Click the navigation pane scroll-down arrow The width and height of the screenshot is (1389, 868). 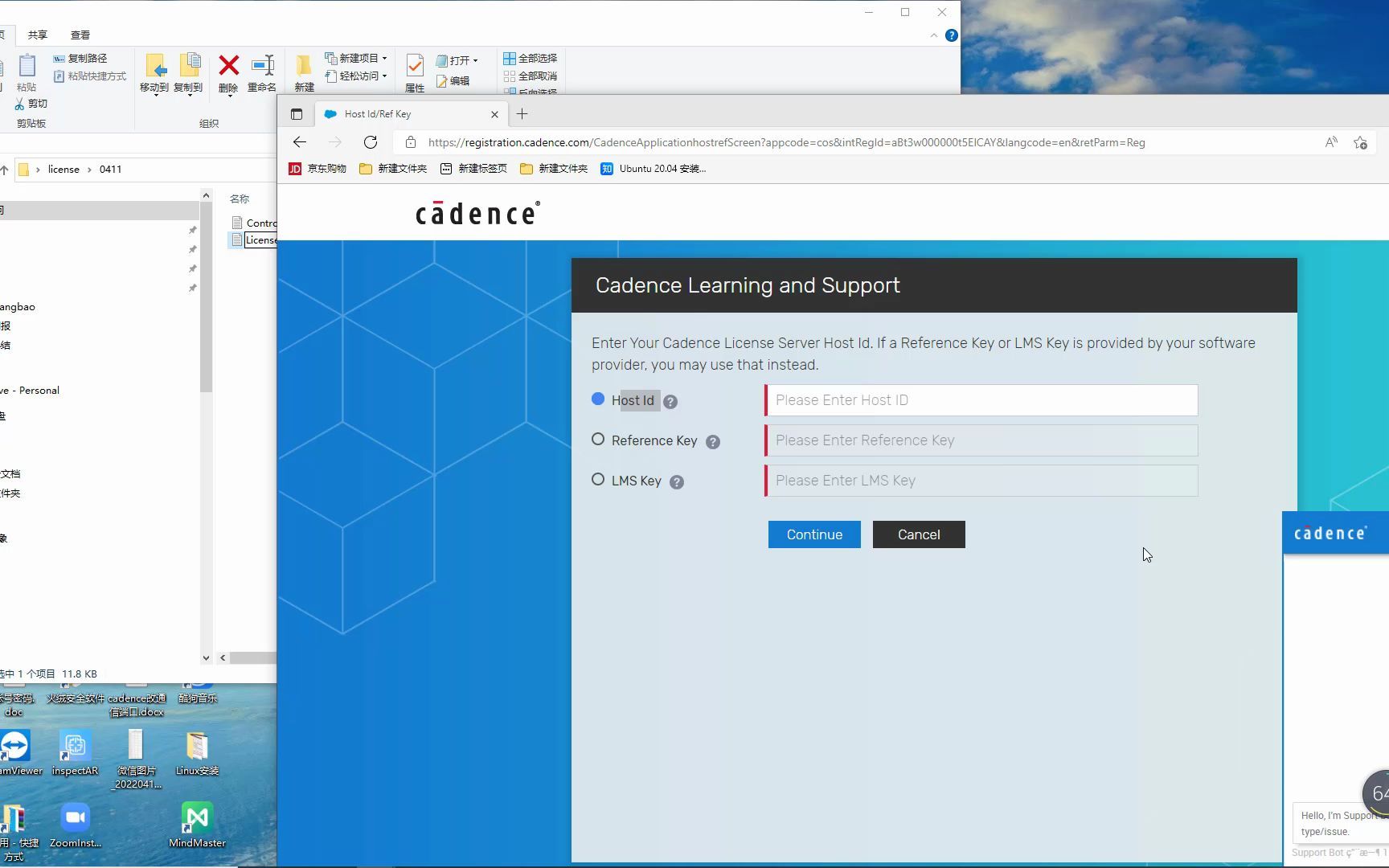206,657
